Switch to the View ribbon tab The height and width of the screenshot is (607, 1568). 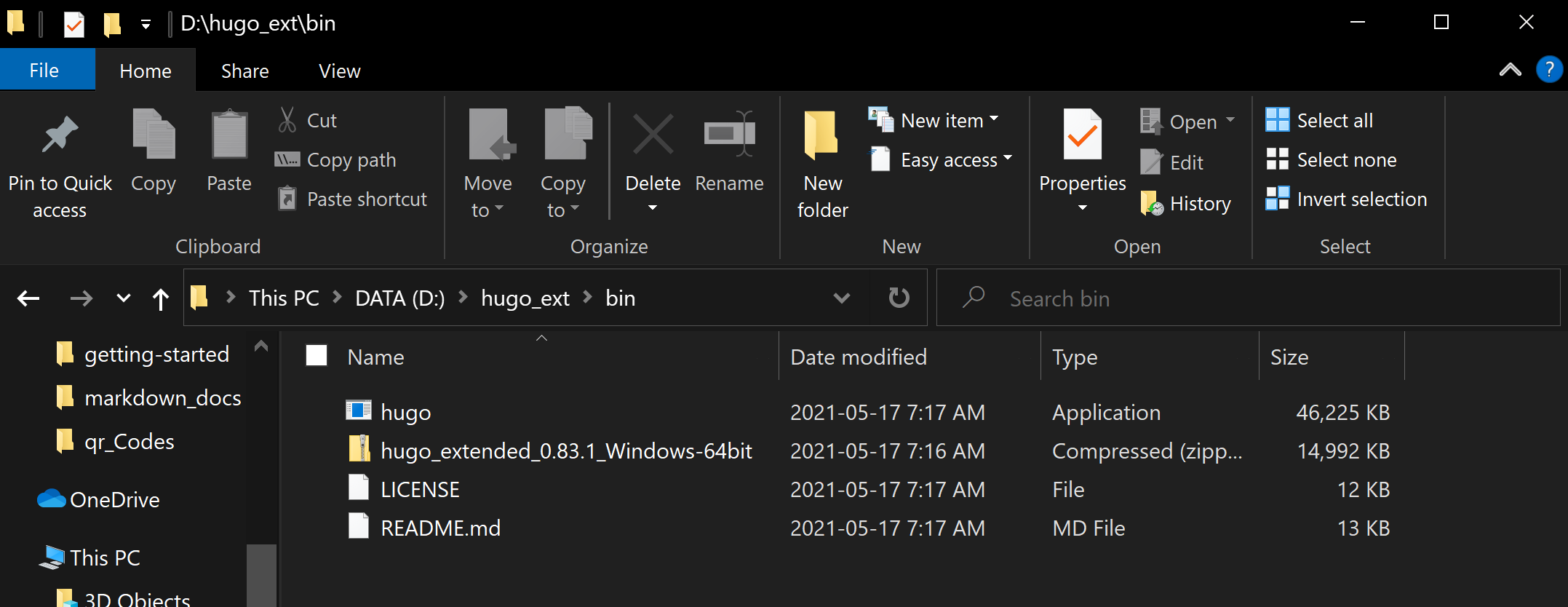(x=340, y=71)
